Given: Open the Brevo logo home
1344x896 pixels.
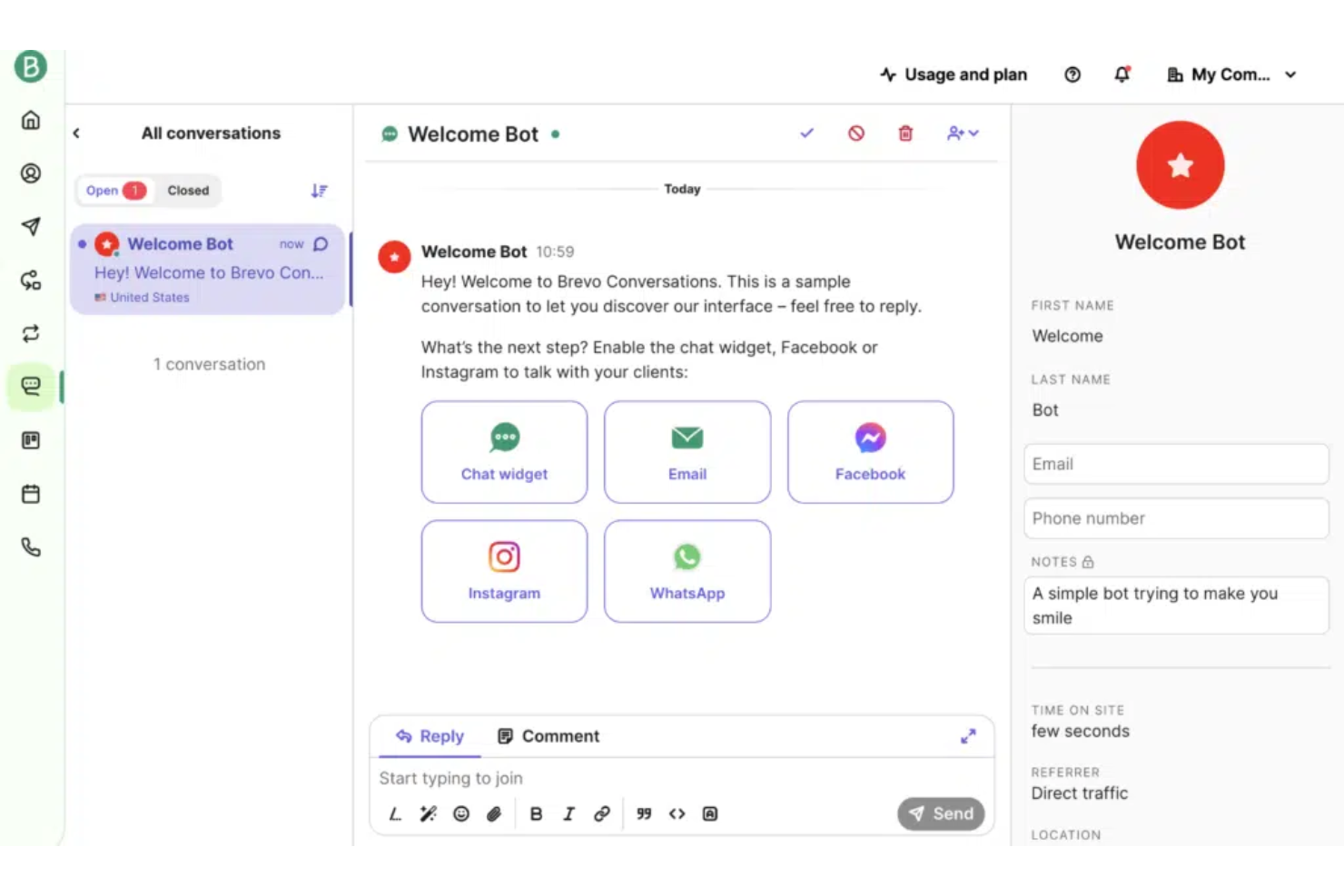Looking at the screenshot, I should 30,66.
